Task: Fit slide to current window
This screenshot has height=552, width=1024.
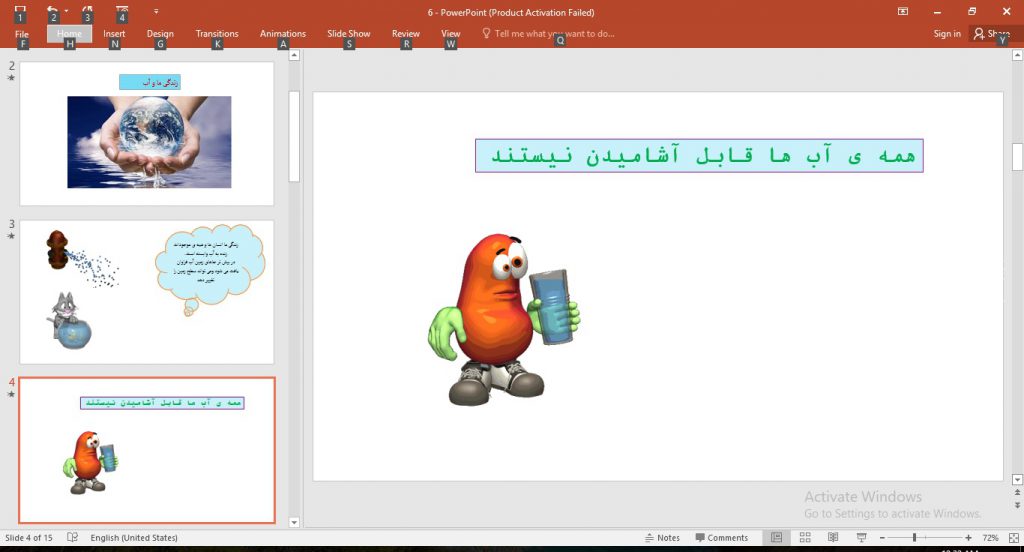Action: [x=1012, y=538]
